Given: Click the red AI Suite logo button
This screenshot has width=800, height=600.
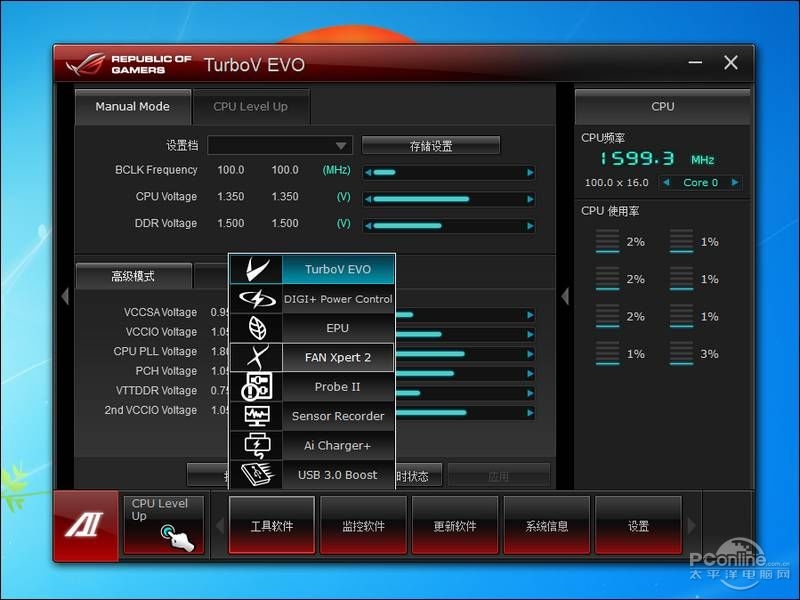Looking at the screenshot, I should click(86, 526).
